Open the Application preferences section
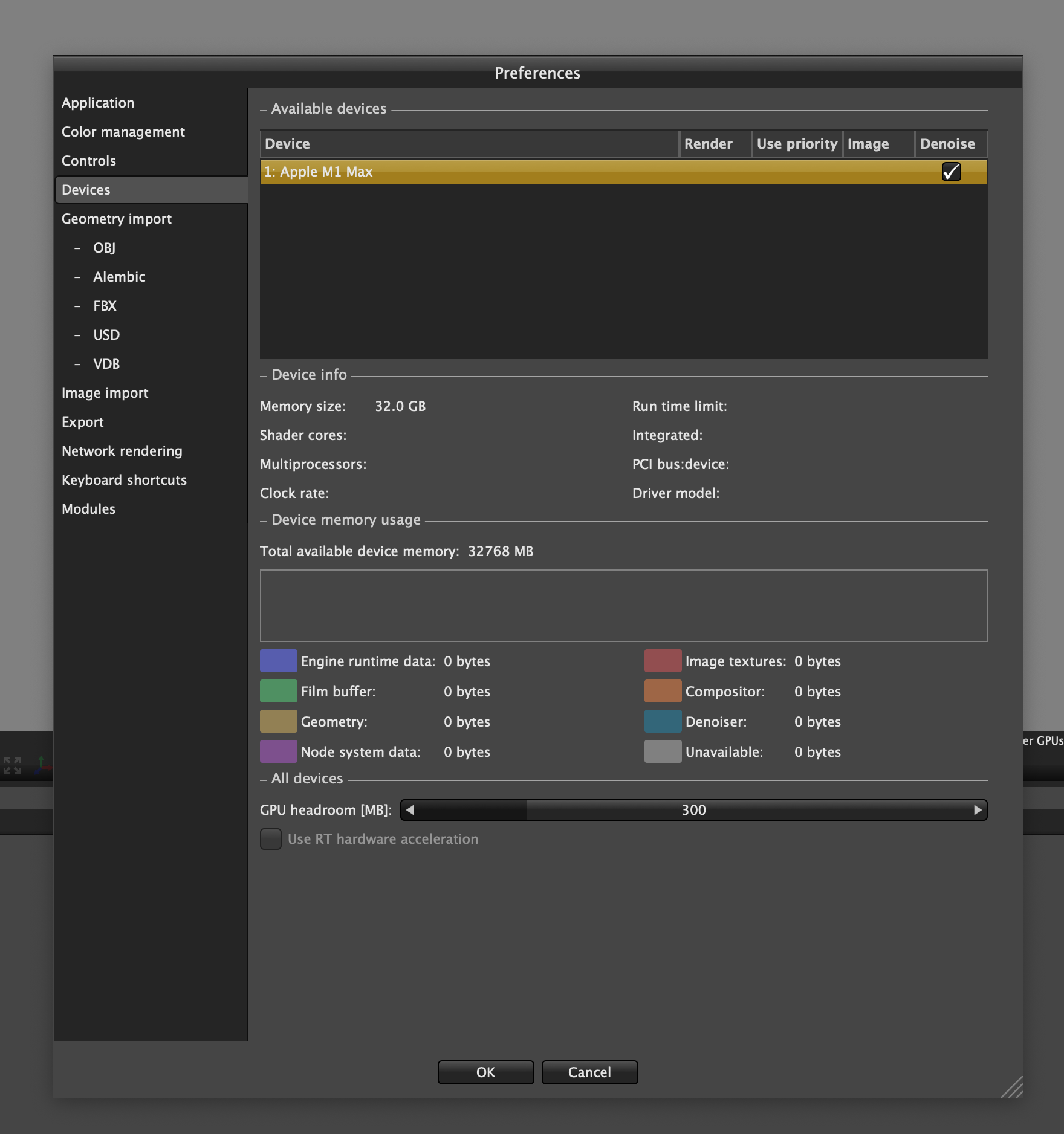 tap(98, 103)
